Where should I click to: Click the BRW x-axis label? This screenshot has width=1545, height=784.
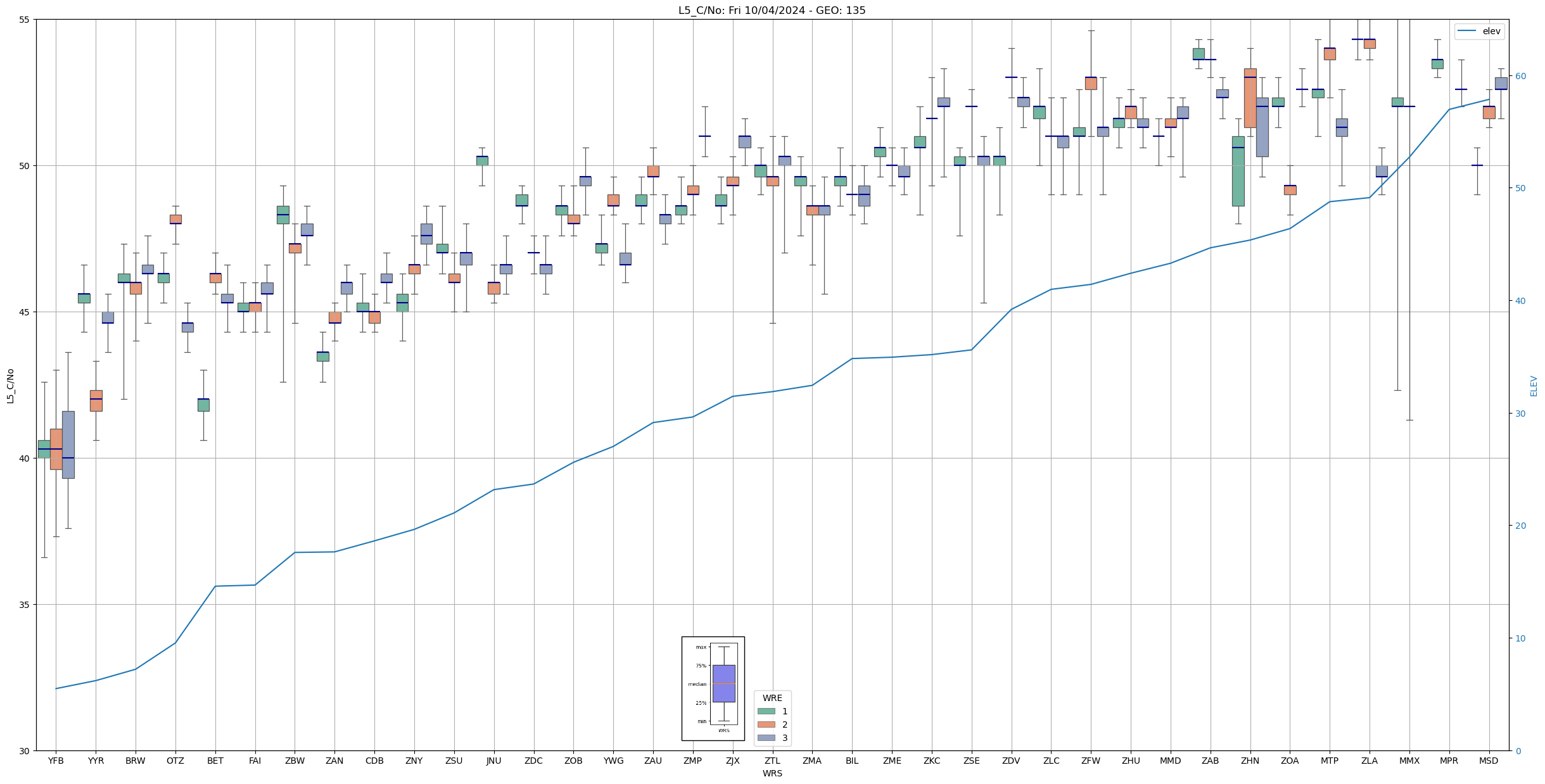tap(136, 761)
